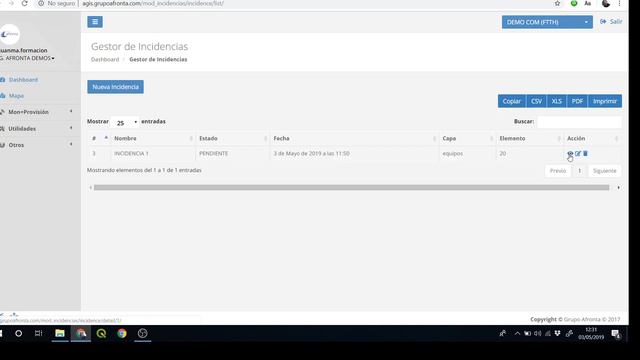Open the taskbar notification center
640x360 pixels.
pos(616,334)
